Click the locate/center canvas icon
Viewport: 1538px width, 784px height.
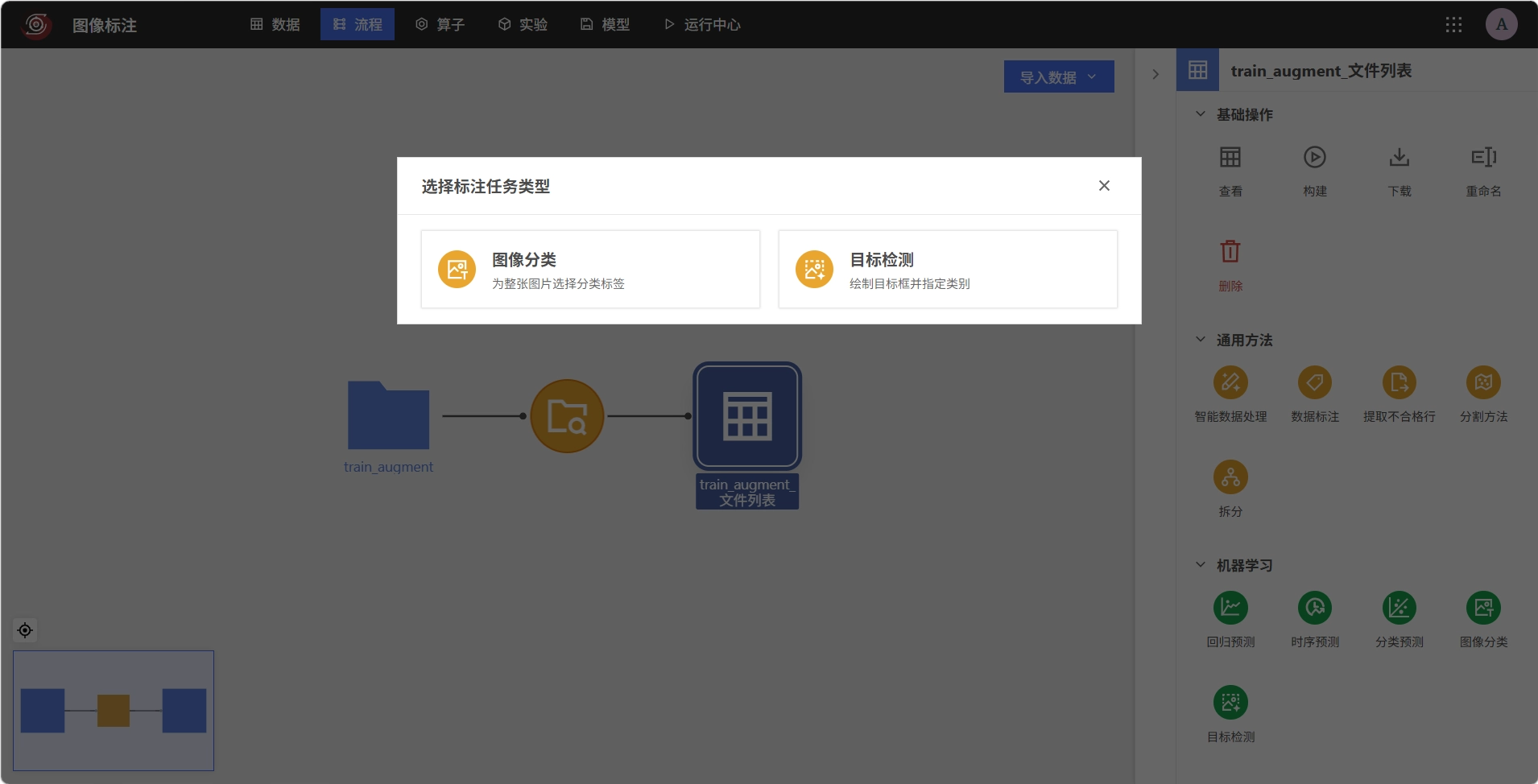25,630
